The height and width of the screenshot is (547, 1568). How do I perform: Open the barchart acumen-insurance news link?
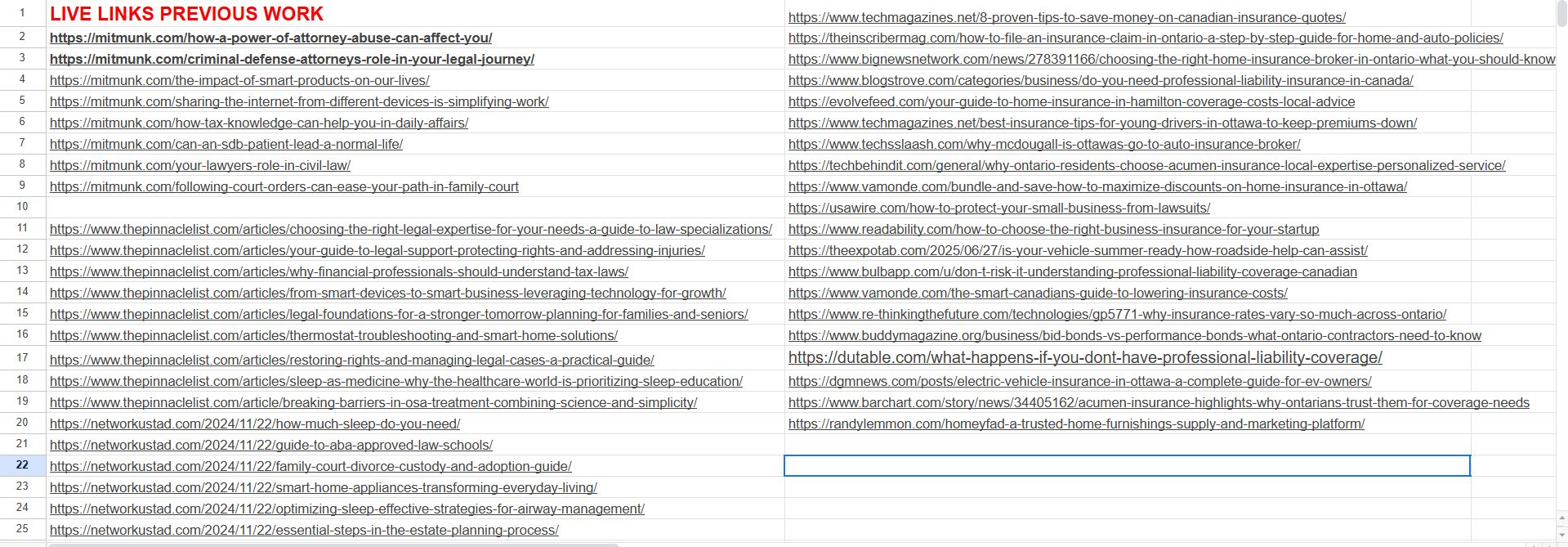pyautogui.click(x=1158, y=402)
